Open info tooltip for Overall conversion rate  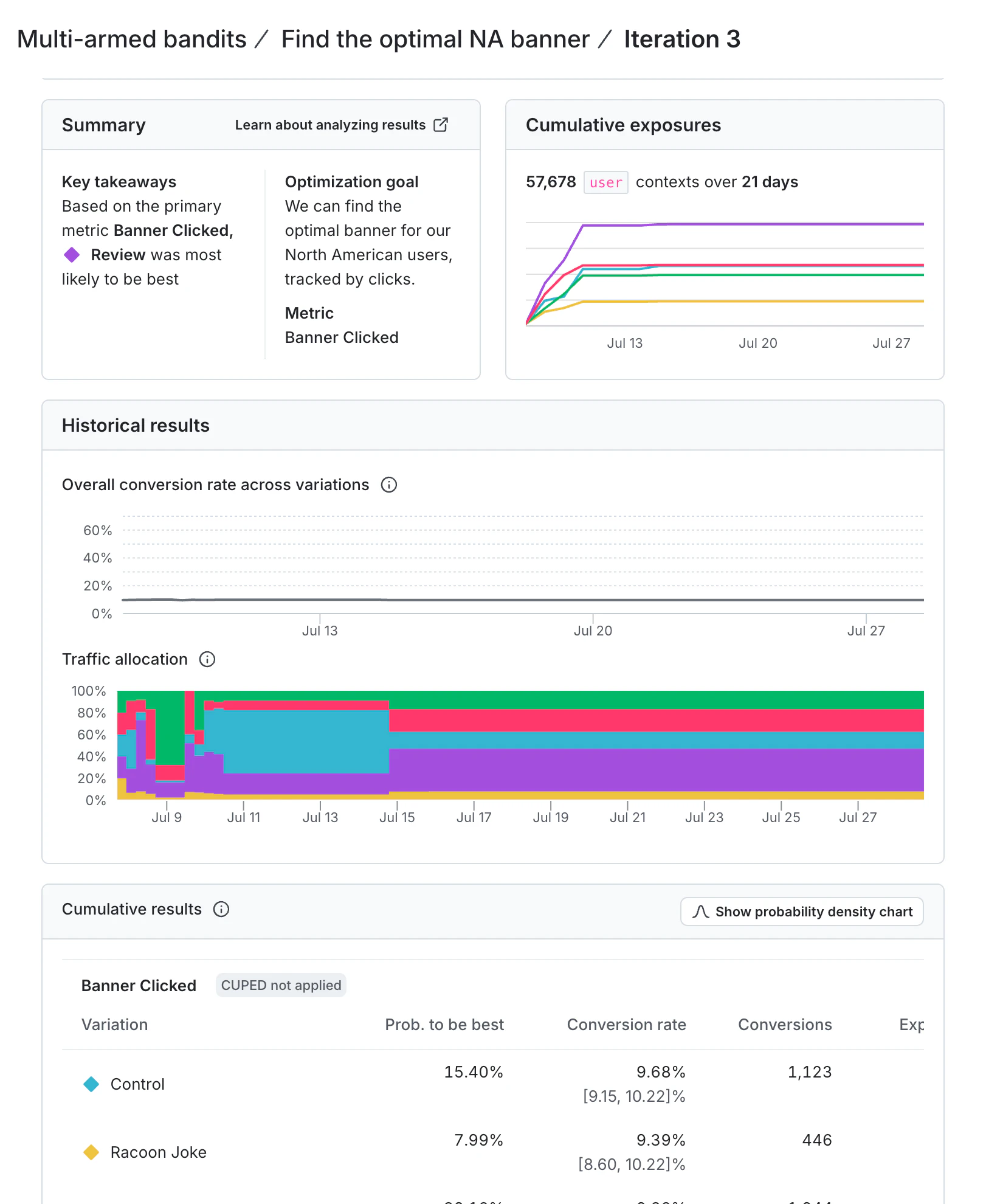coord(389,485)
